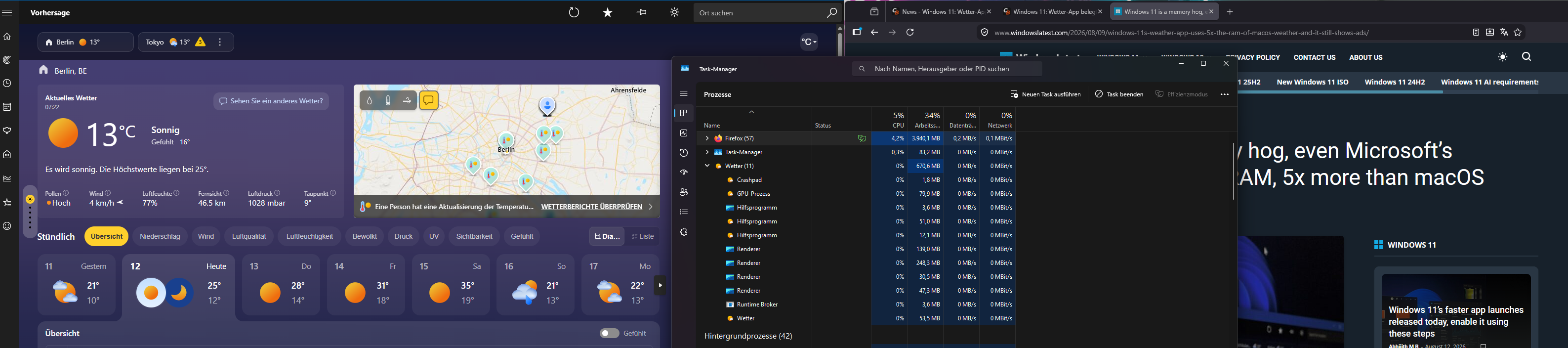The height and width of the screenshot is (348, 1568).
Task: Click the translate page icon in address bar
Action: point(1503,32)
